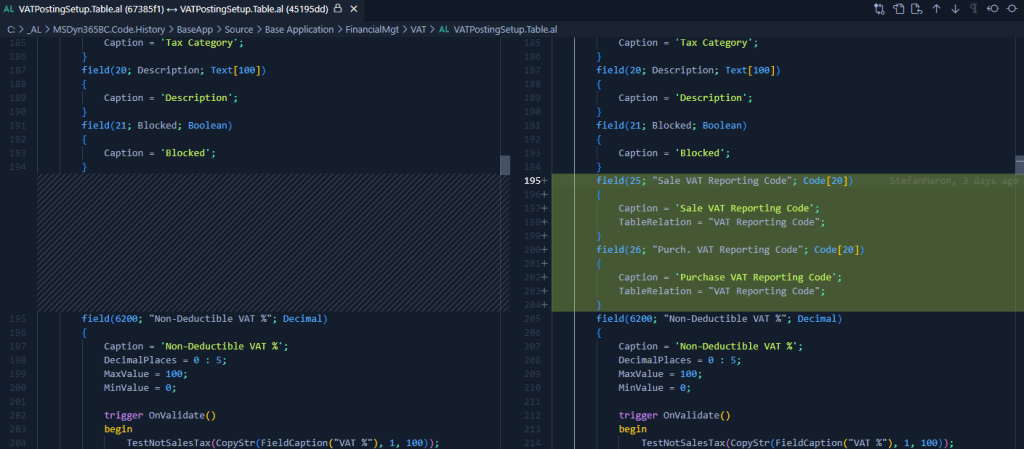
Task: Close the VATPostingSetup.Table.al diff tab
Action: pyautogui.click(x=354, y=8)
